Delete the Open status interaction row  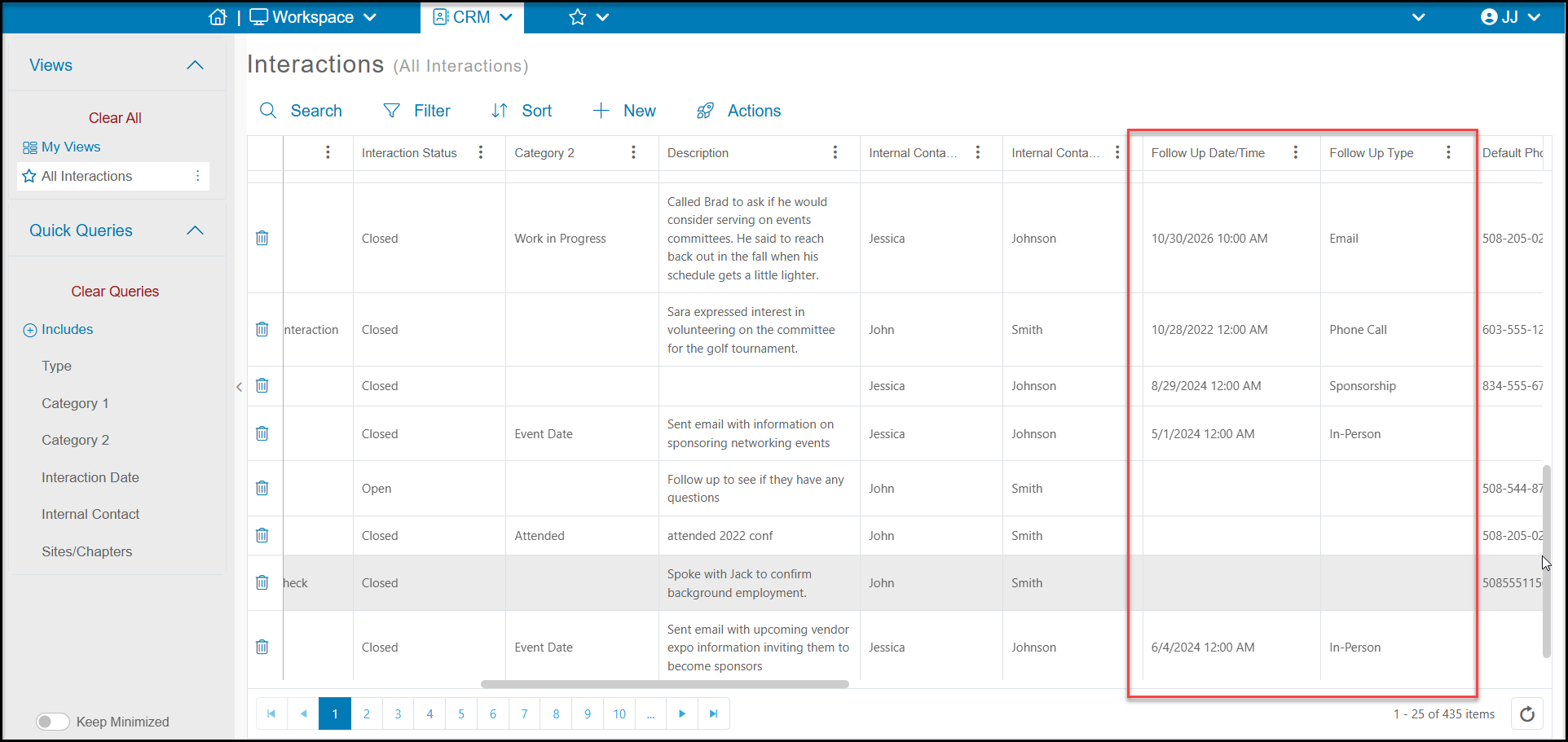[262, 488]
